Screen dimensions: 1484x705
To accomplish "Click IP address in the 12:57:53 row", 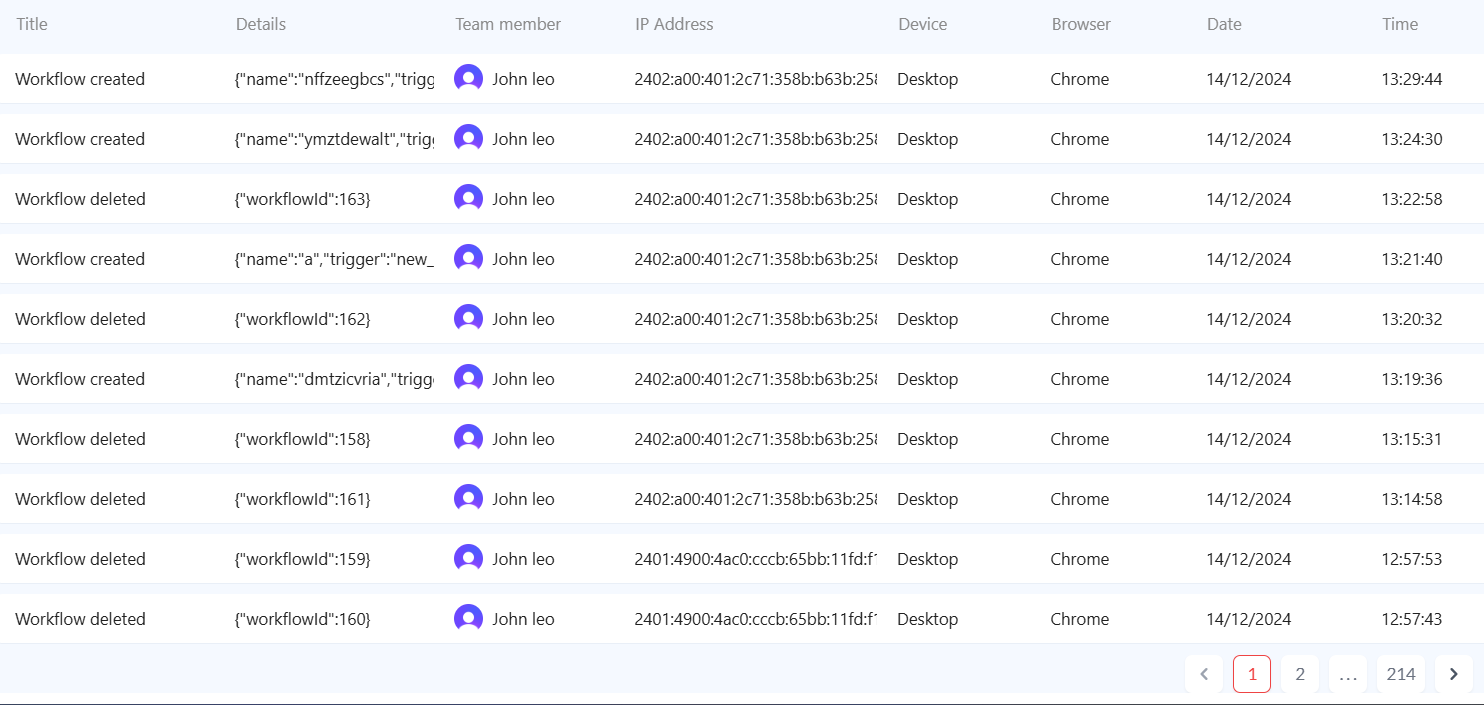I will 756,559.
